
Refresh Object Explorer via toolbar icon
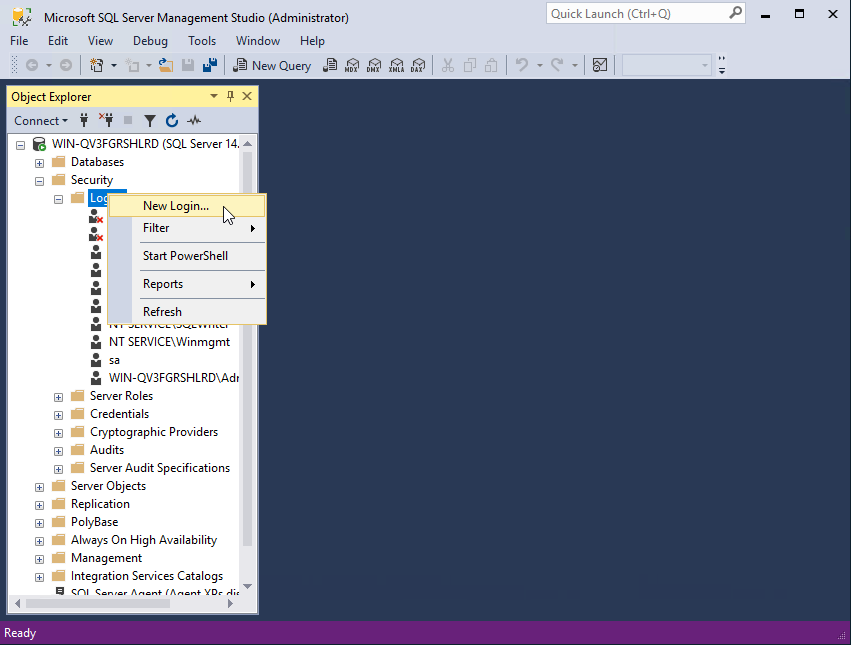click(172, 121)
